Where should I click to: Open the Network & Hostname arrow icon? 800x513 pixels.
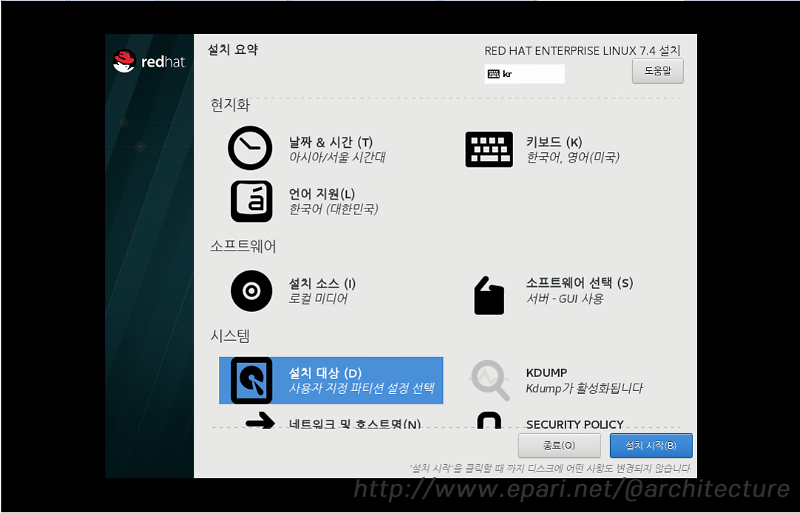point(260,421)
